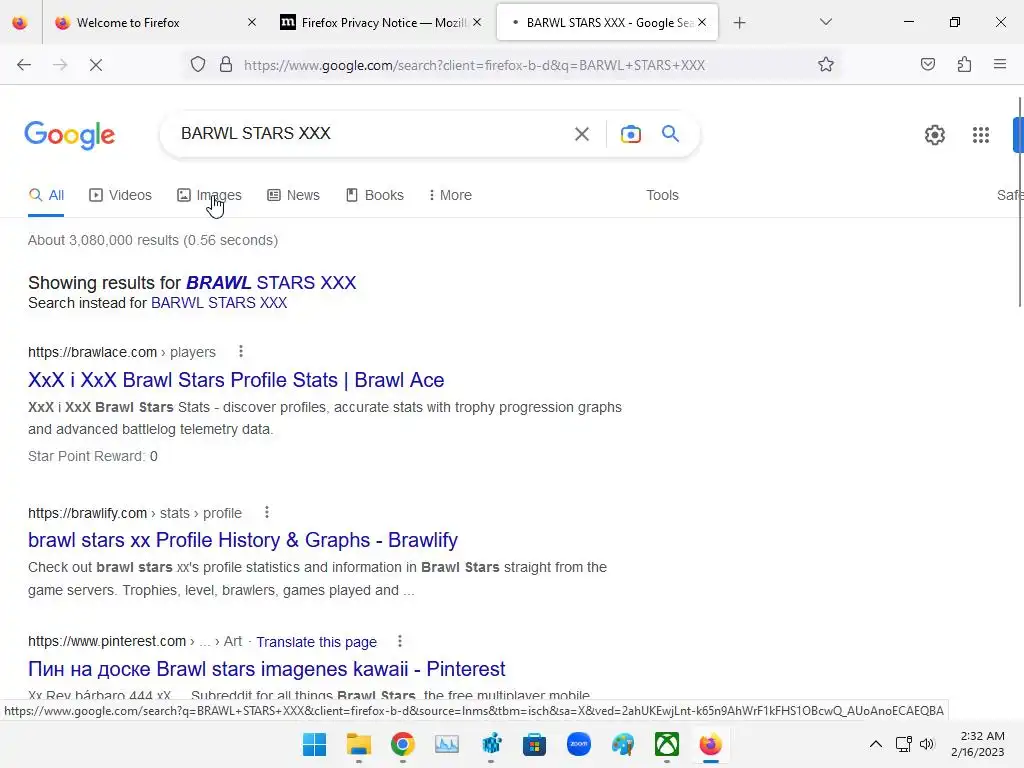Viewport: 1024px width, 768px height.
Task: Open Xbox app from taskbar
Action: click(x=667, y=744)
